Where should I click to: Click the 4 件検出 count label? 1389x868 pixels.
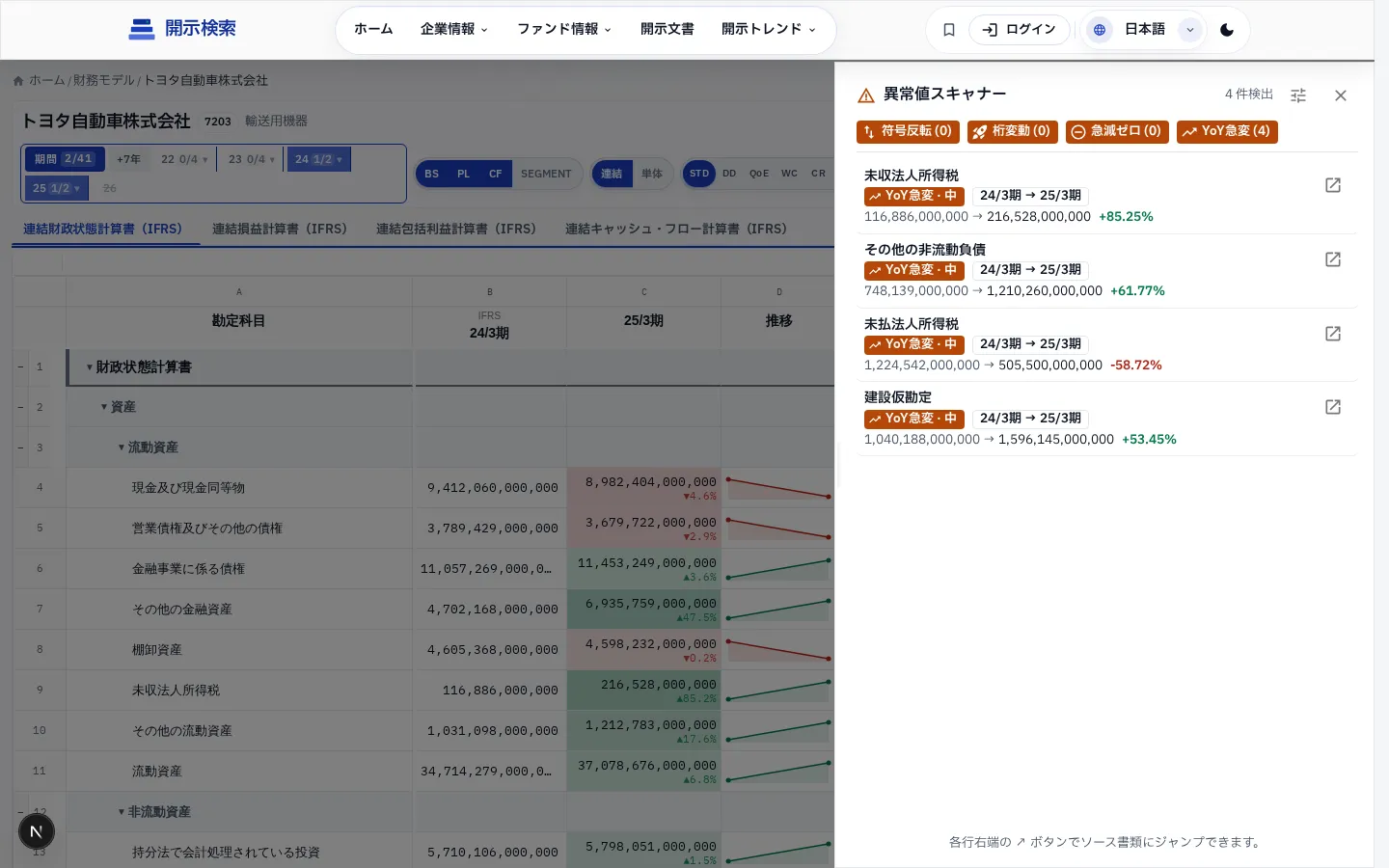(x=1249, y=95)
